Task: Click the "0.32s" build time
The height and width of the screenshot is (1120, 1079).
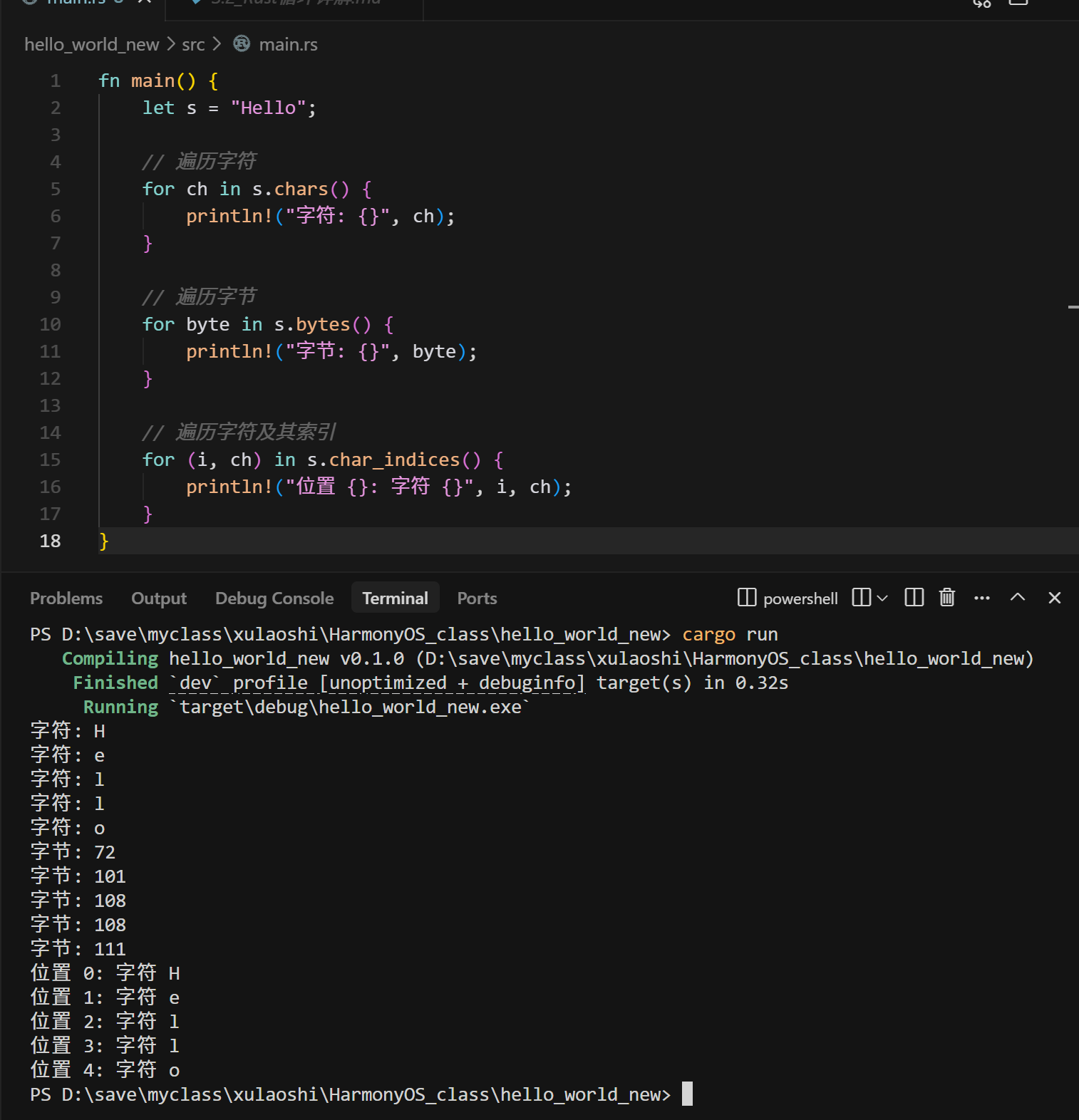Action: pyautogui.click(x=762, y=683)
